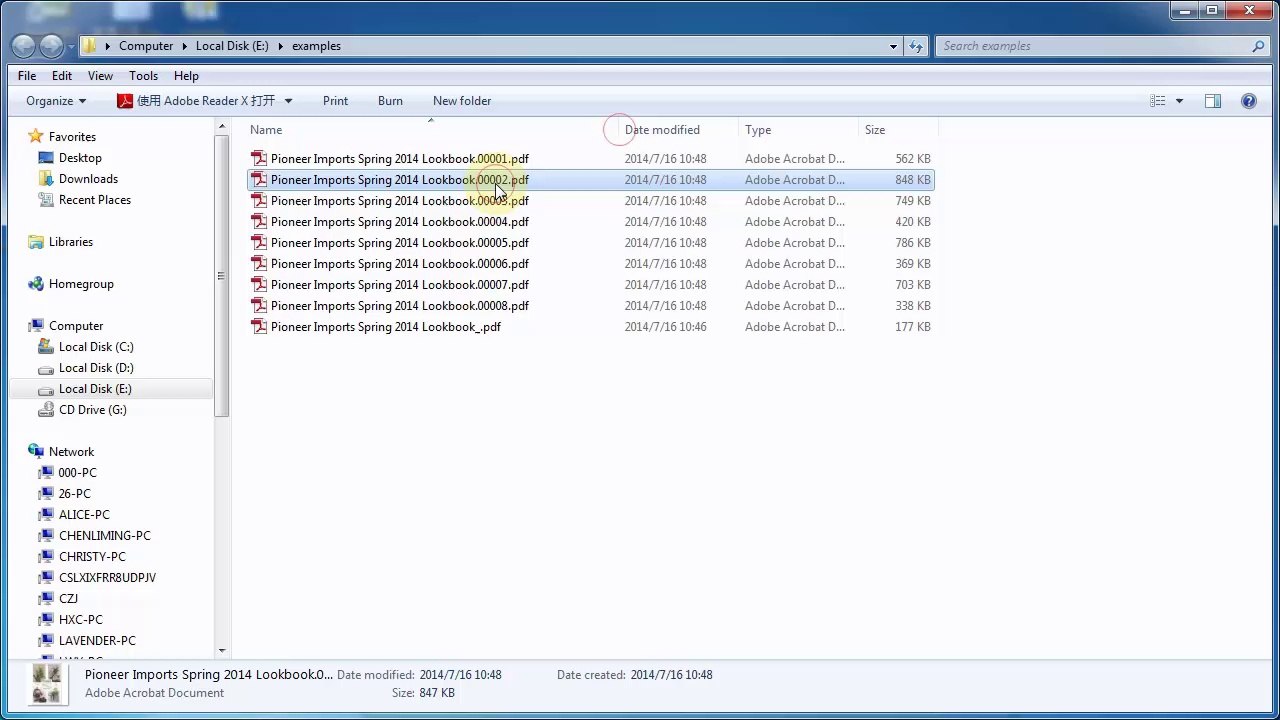Click PDF icon of Lookbook.00006.pdf
Screen dimensions: 1280x720
[259, 264]
